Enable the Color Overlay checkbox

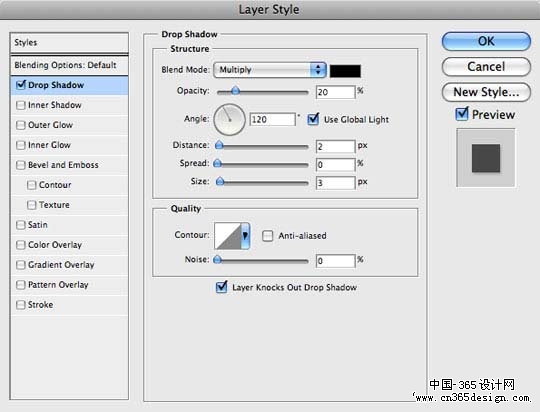click(21, 245)
